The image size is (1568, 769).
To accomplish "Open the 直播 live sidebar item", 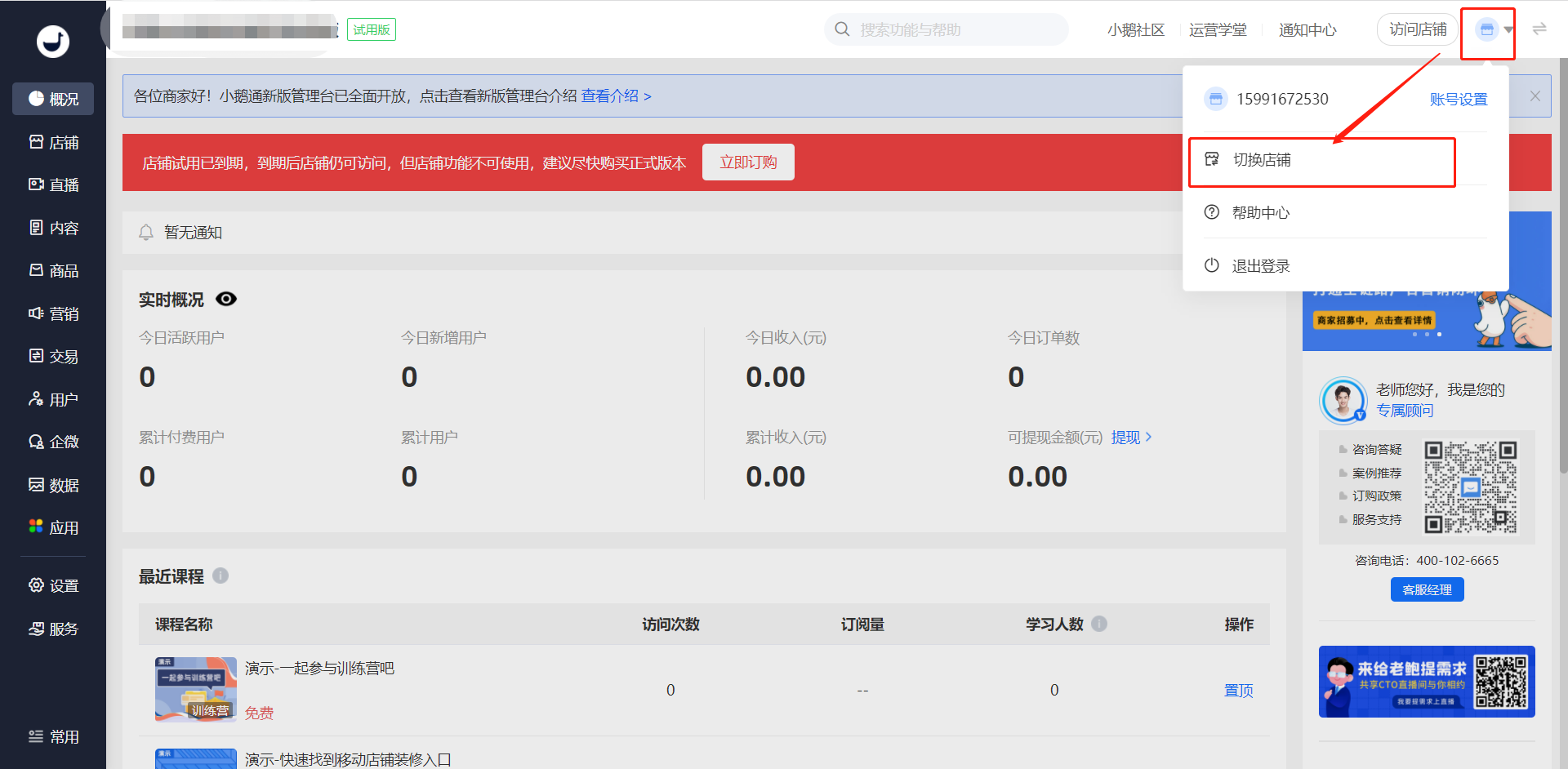I will (53, 185).
